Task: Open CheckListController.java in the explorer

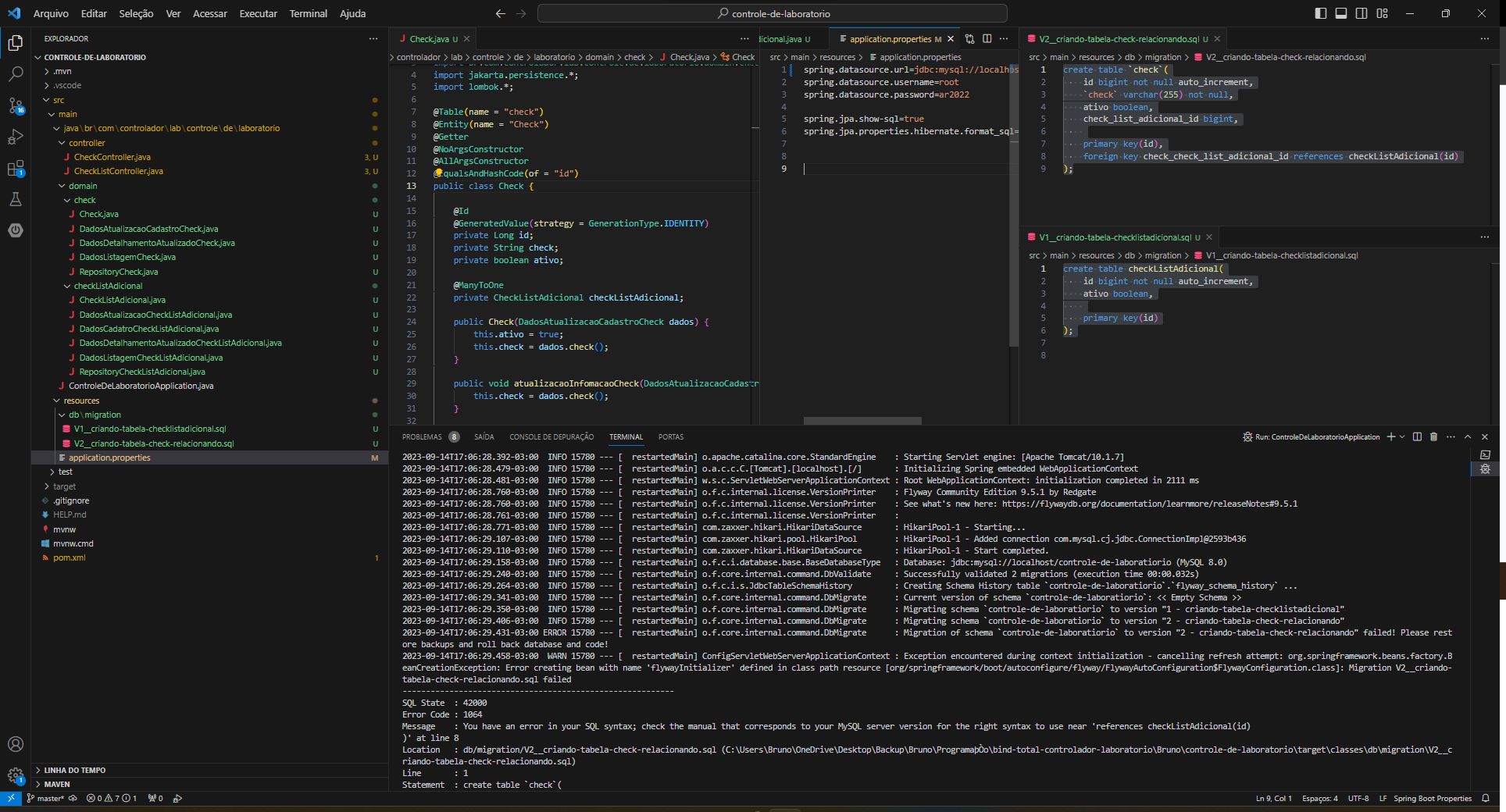Action: click(119, 171)
